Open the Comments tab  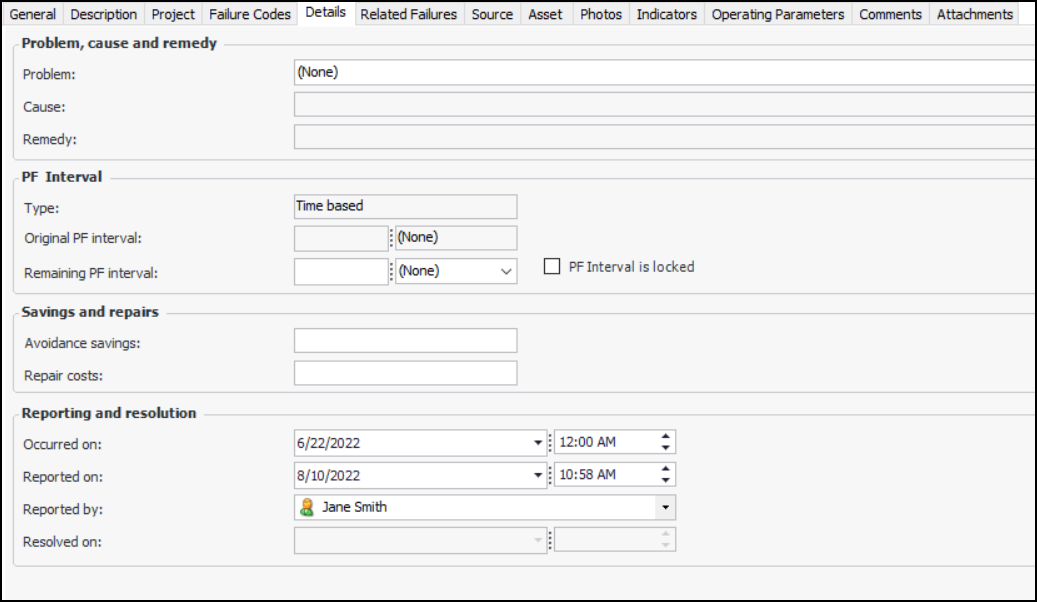tap(890, 15)
